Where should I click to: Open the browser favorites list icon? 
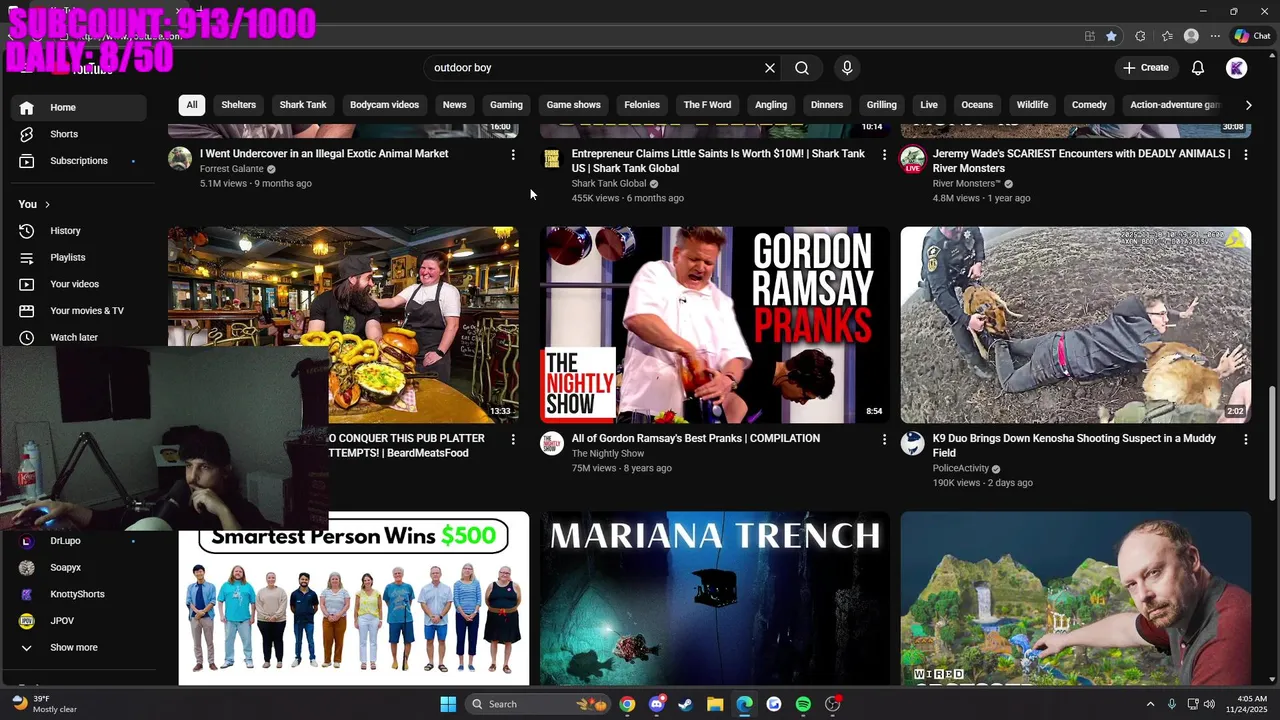pyautogui.click(x=1167, y=36)
